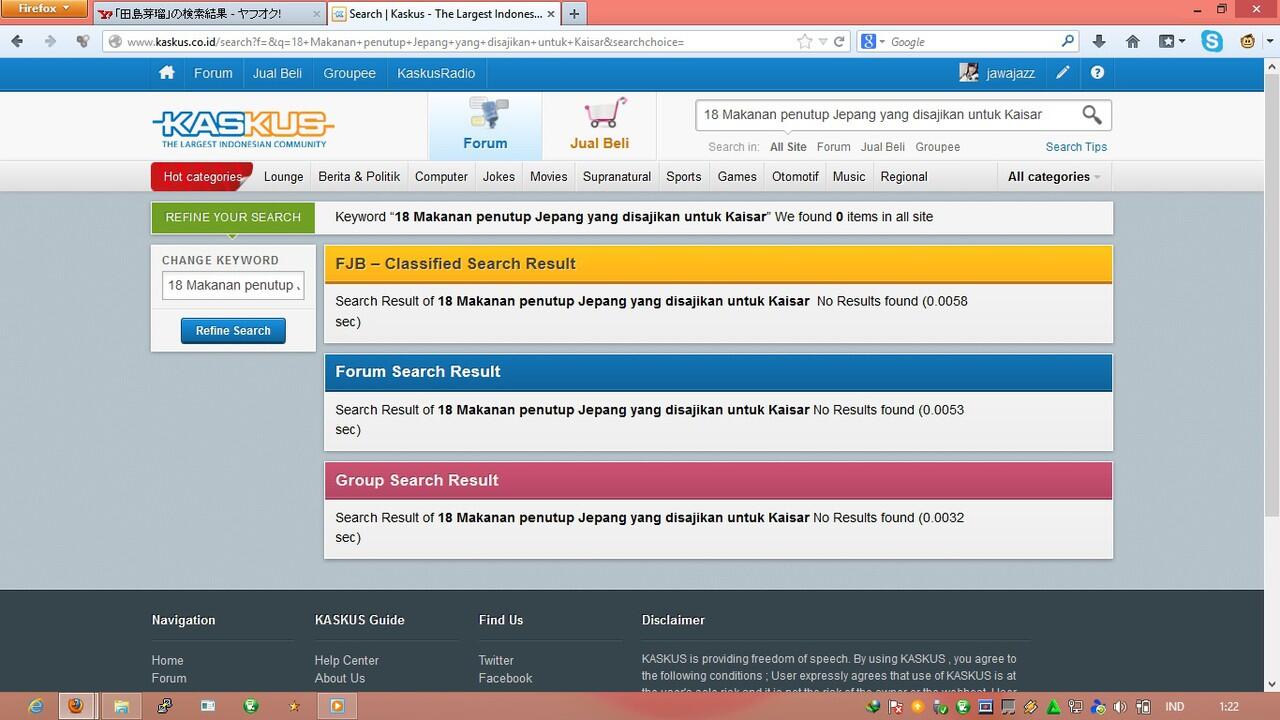The image size is (1280, 720).
Task: Open the Jokes category
Action: click(x=499, y=177)
